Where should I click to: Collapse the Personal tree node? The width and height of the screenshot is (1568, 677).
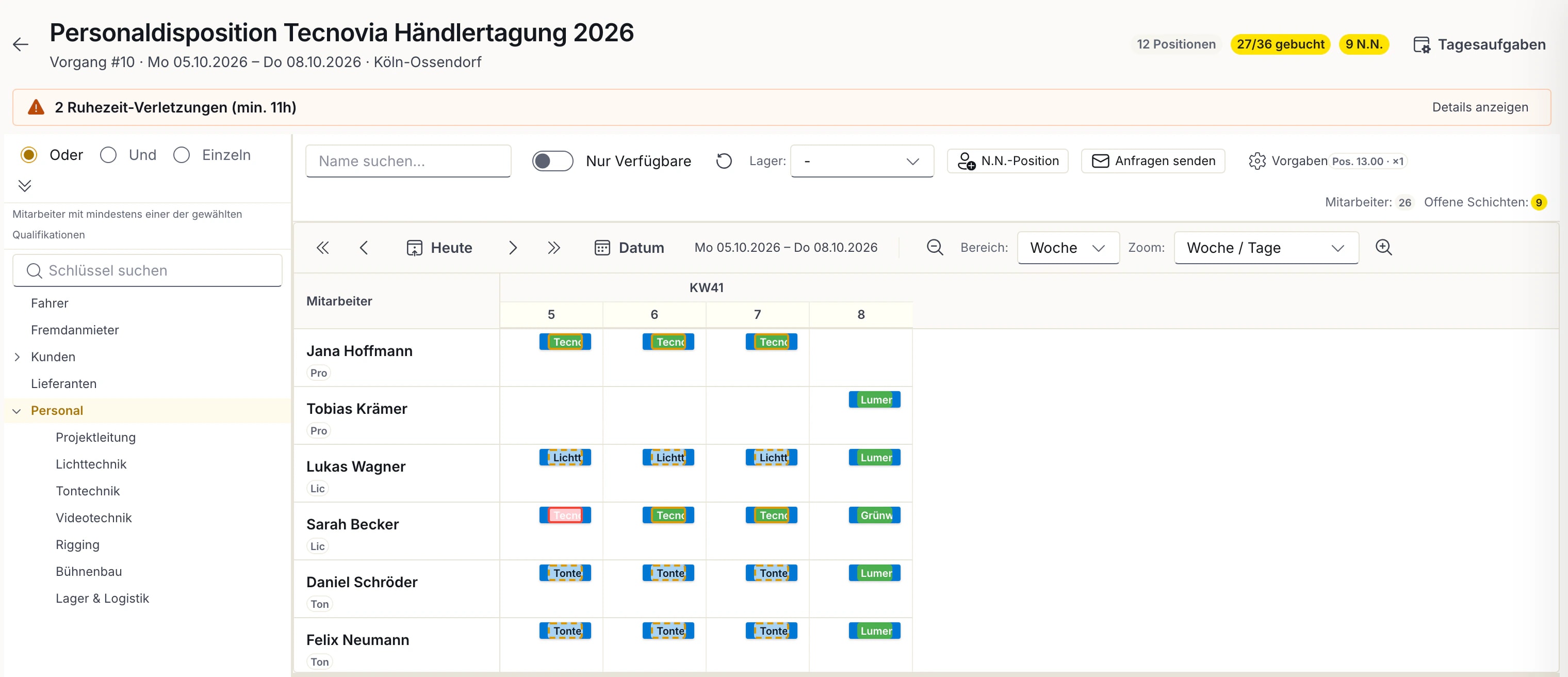tap(17, 411)
